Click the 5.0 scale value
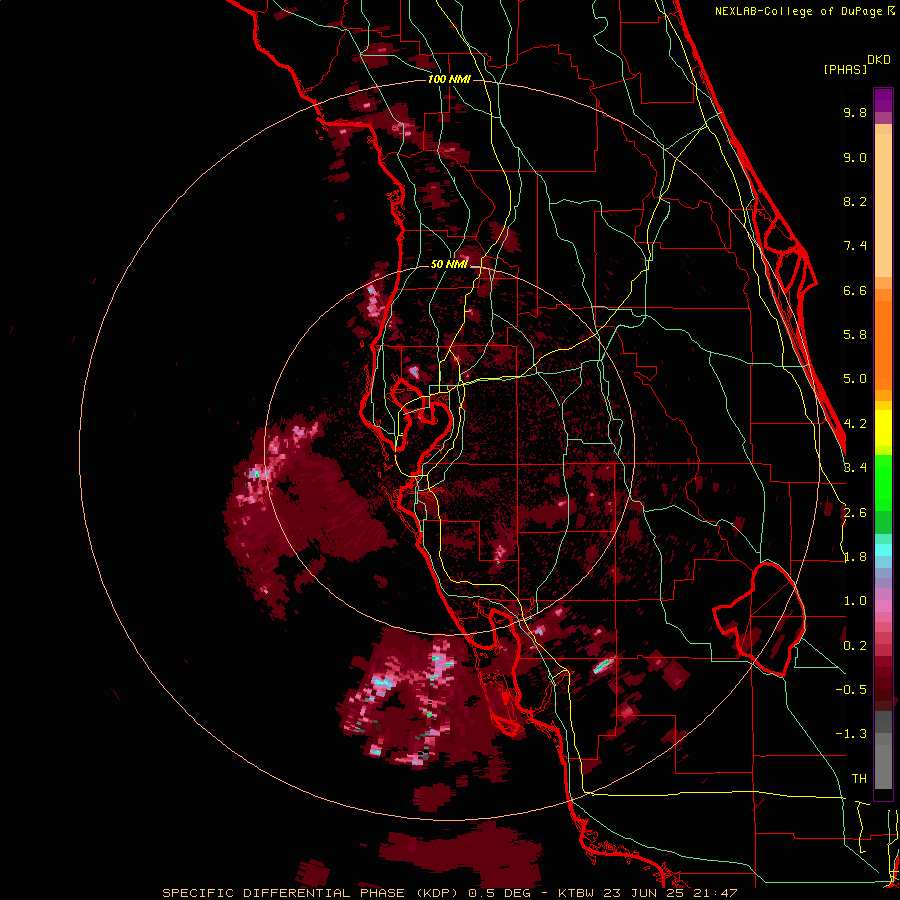Image resolution: width=900 pixels, height=900 pixels. coord(855,379)
